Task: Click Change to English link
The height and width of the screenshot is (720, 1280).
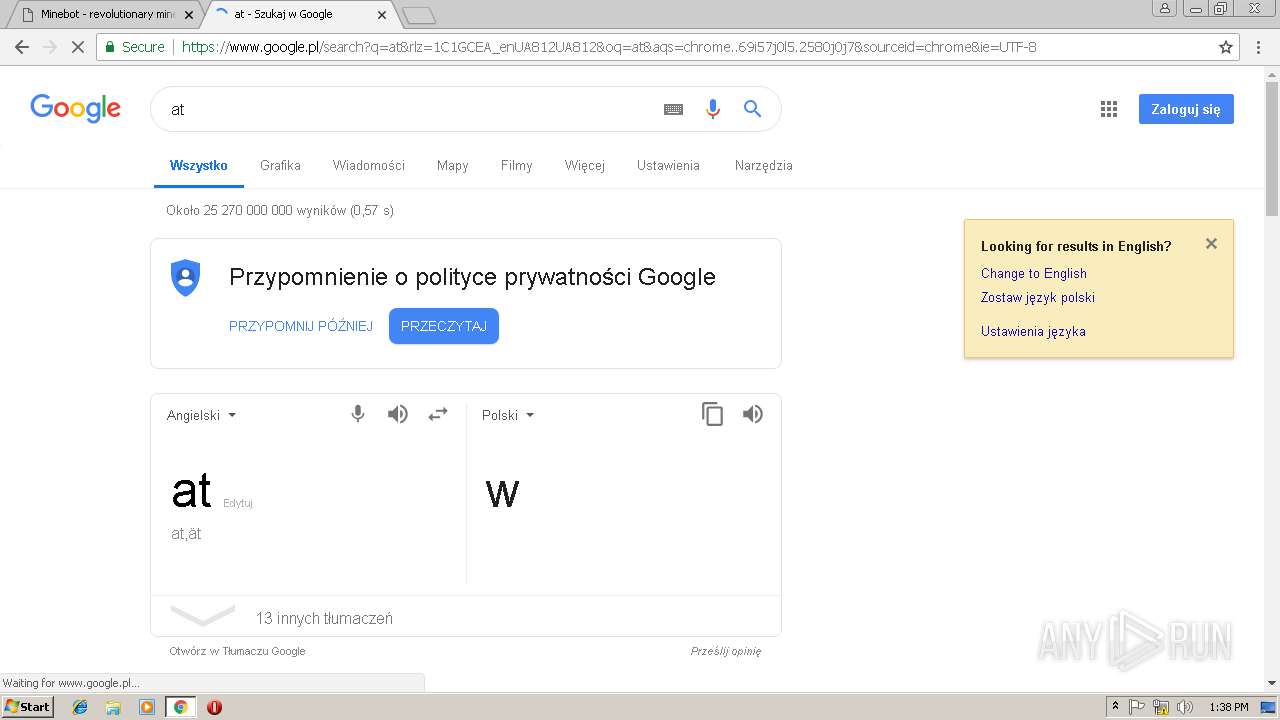Action: (x=1034, y=273)
